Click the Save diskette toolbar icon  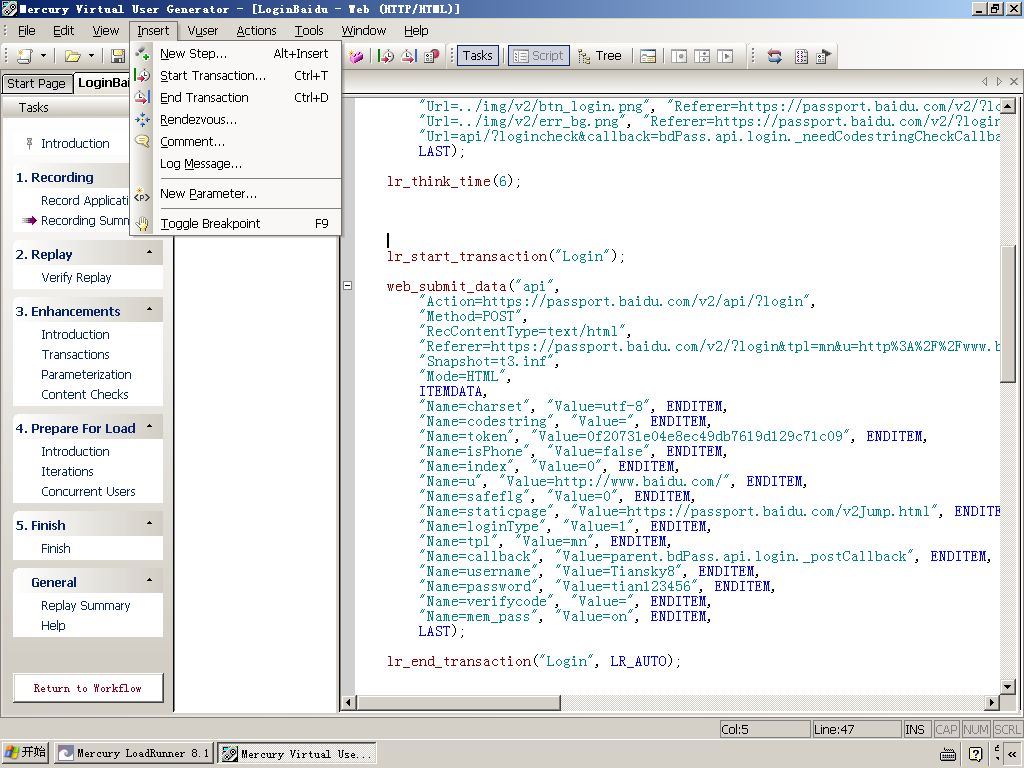[x=118, y=56]
